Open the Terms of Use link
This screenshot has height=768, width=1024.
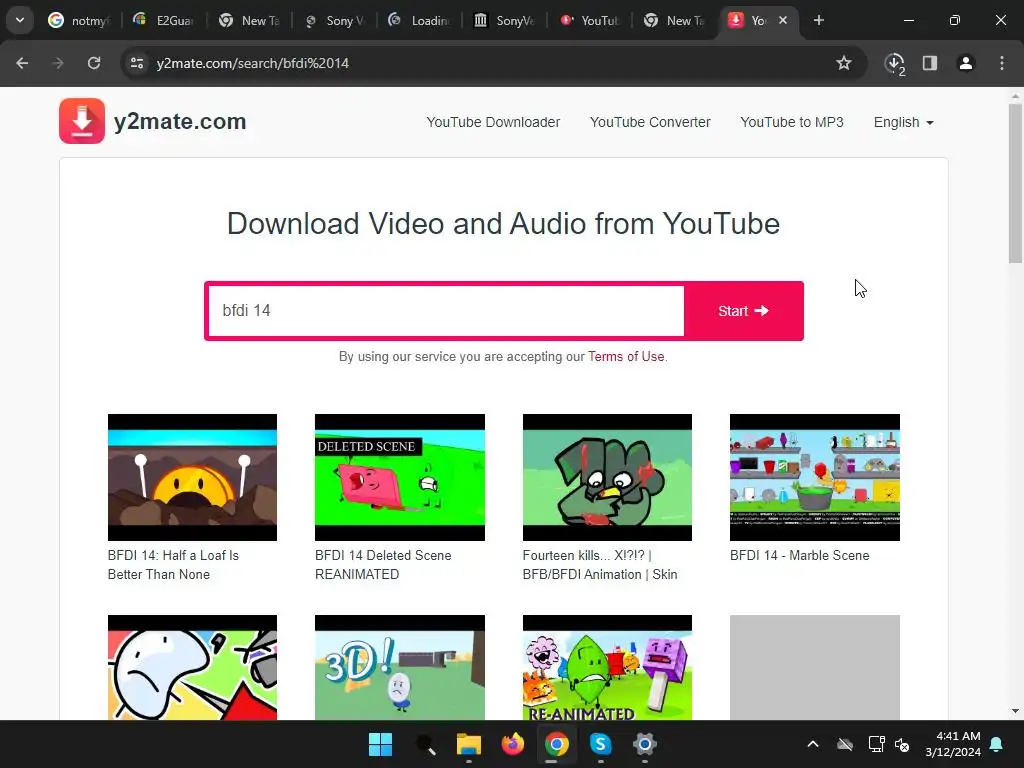coord(626,357)
